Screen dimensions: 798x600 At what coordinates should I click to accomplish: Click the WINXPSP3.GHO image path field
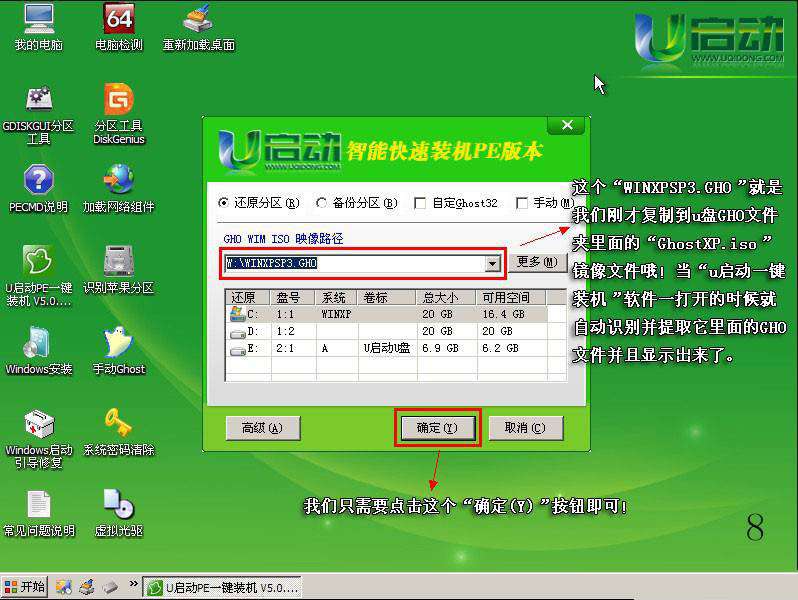[x=355, y=263]
